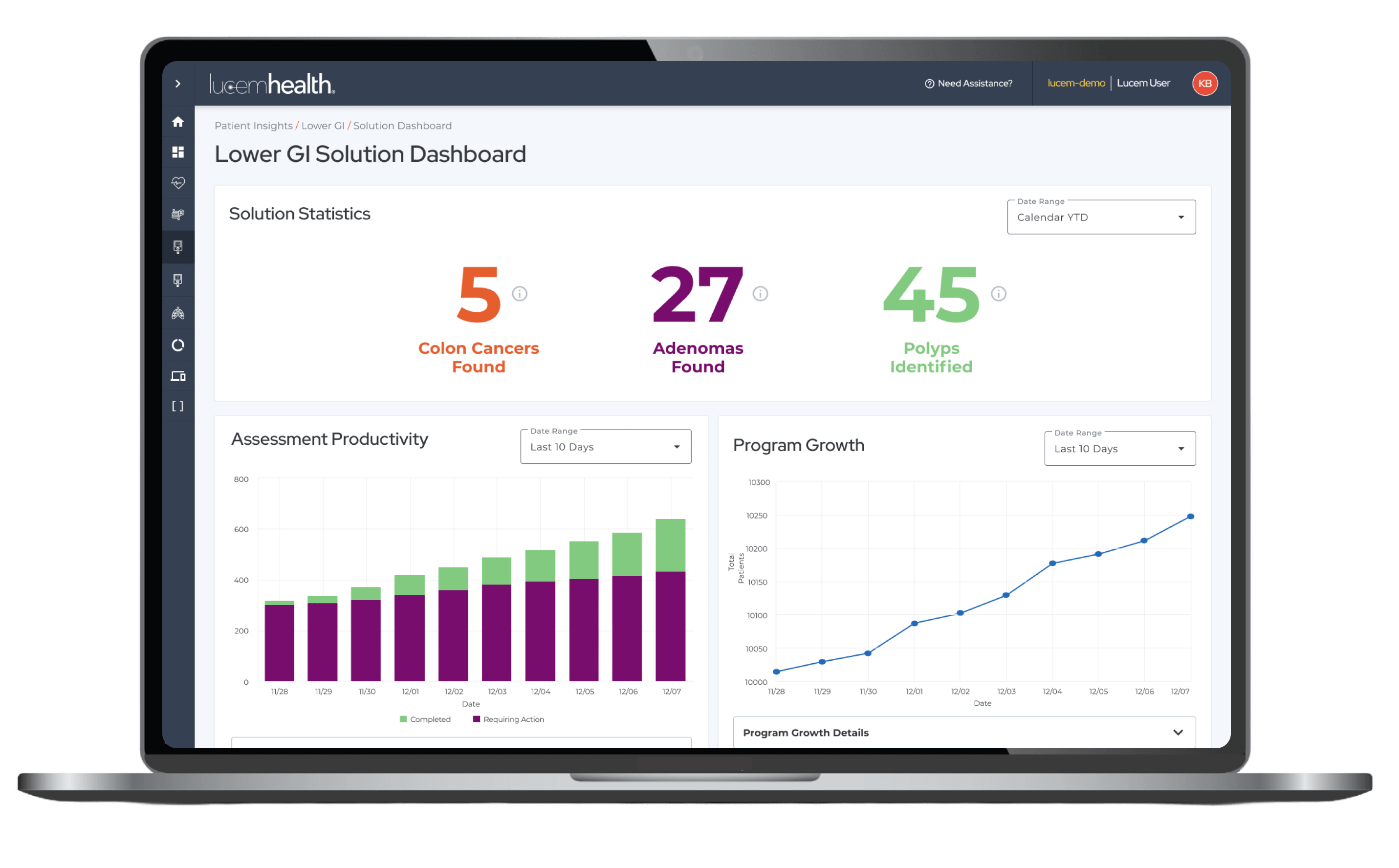Viewport: 1399px width, 868px height.
Task: Click the home/dashboard navigation icon
Action: [177, 122]
